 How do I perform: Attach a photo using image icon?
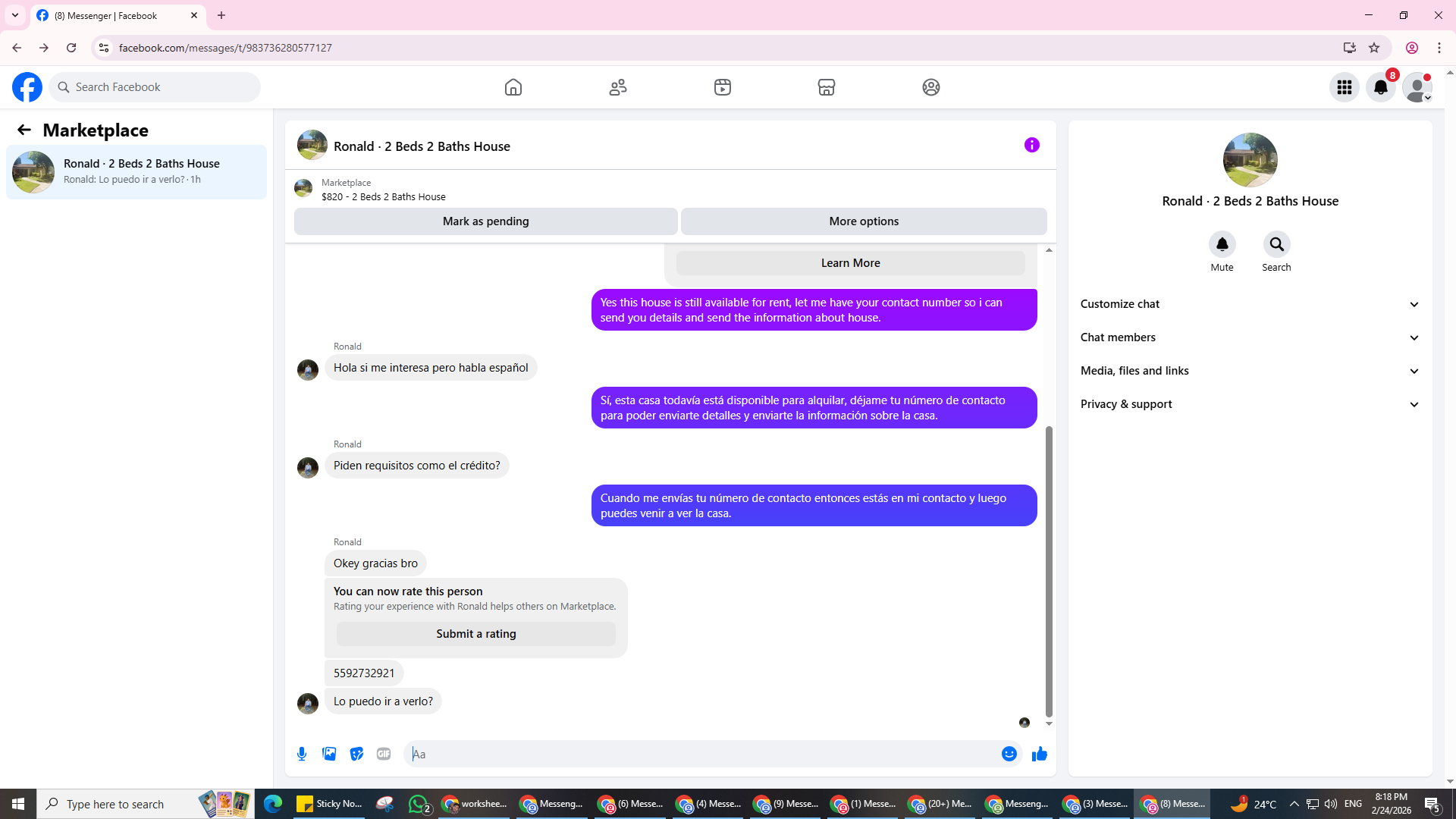(329, 754)
